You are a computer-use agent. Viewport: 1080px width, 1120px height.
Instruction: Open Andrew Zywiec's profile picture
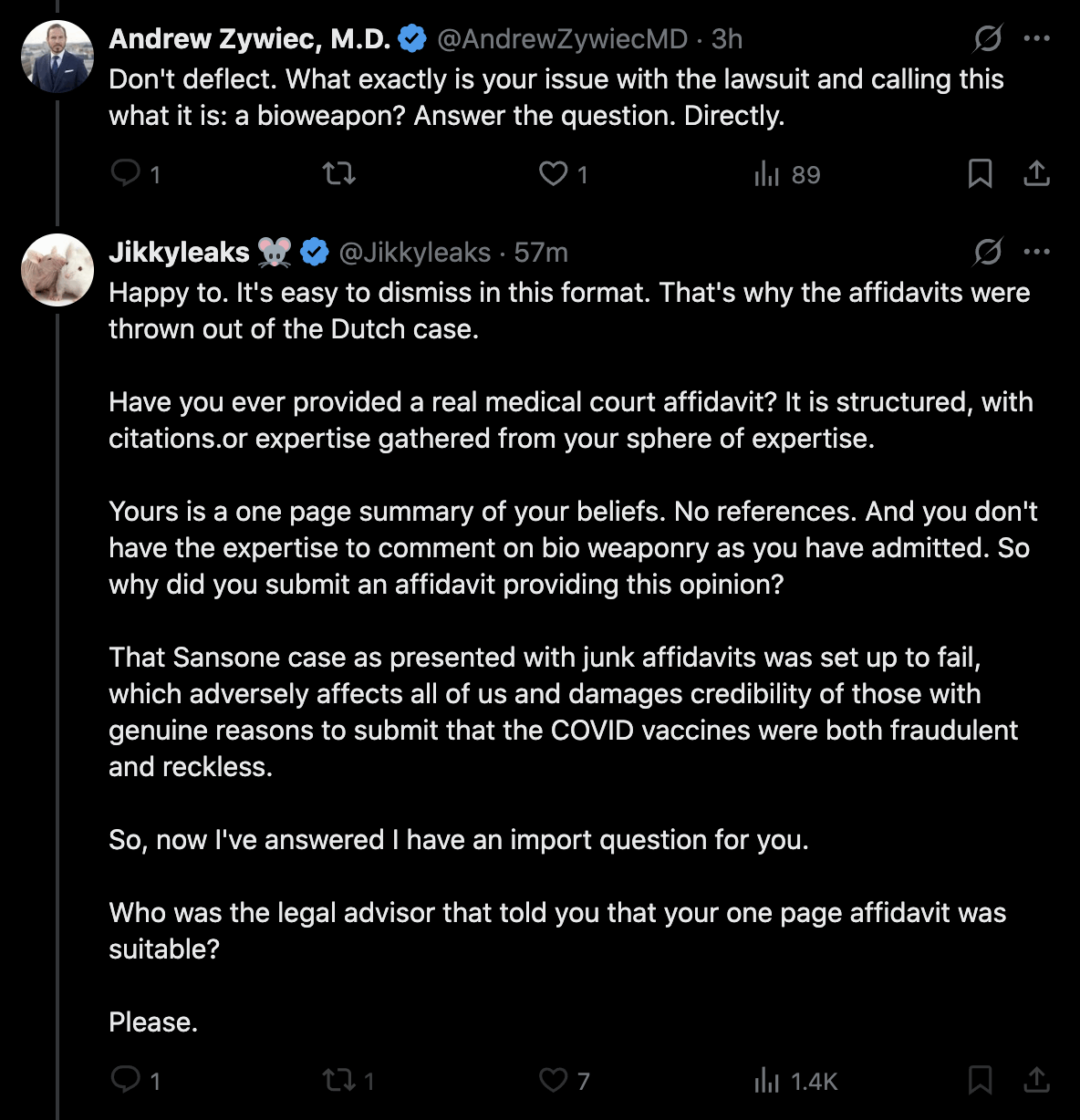57,57
